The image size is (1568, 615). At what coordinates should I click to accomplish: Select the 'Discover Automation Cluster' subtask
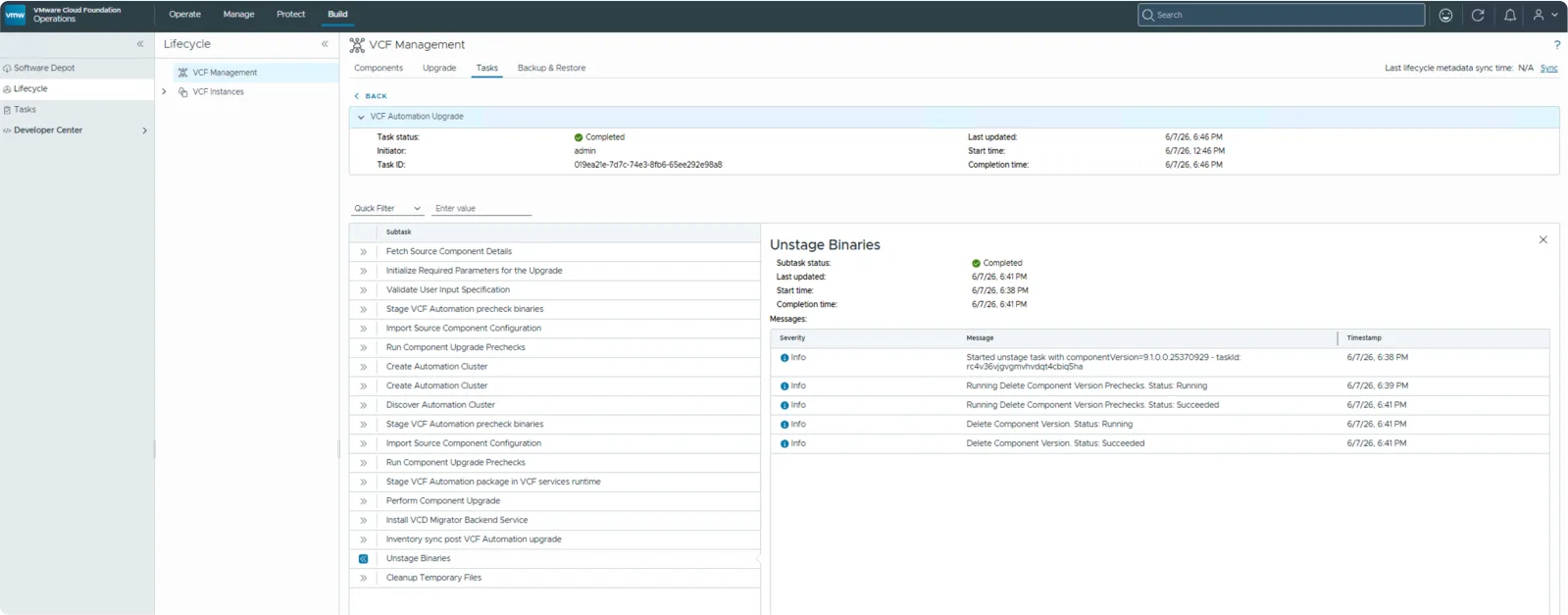440,405
